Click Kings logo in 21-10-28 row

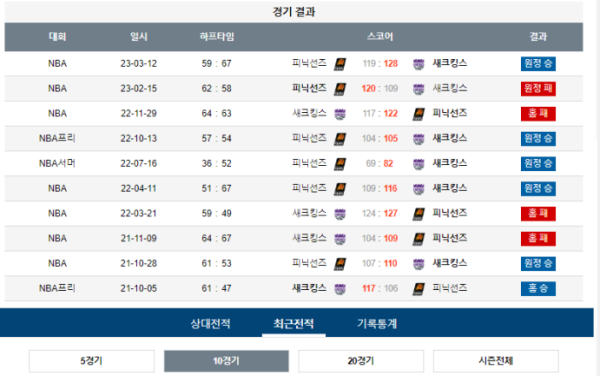(419, 264)
